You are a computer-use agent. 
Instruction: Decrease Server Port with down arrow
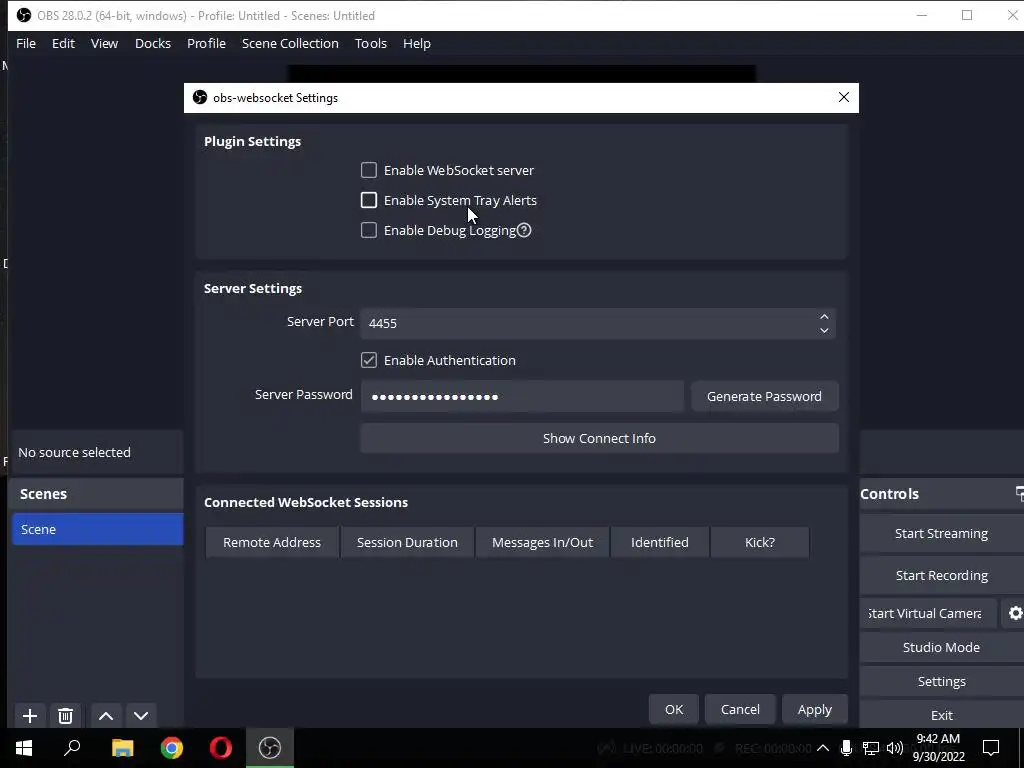point(824,330)
